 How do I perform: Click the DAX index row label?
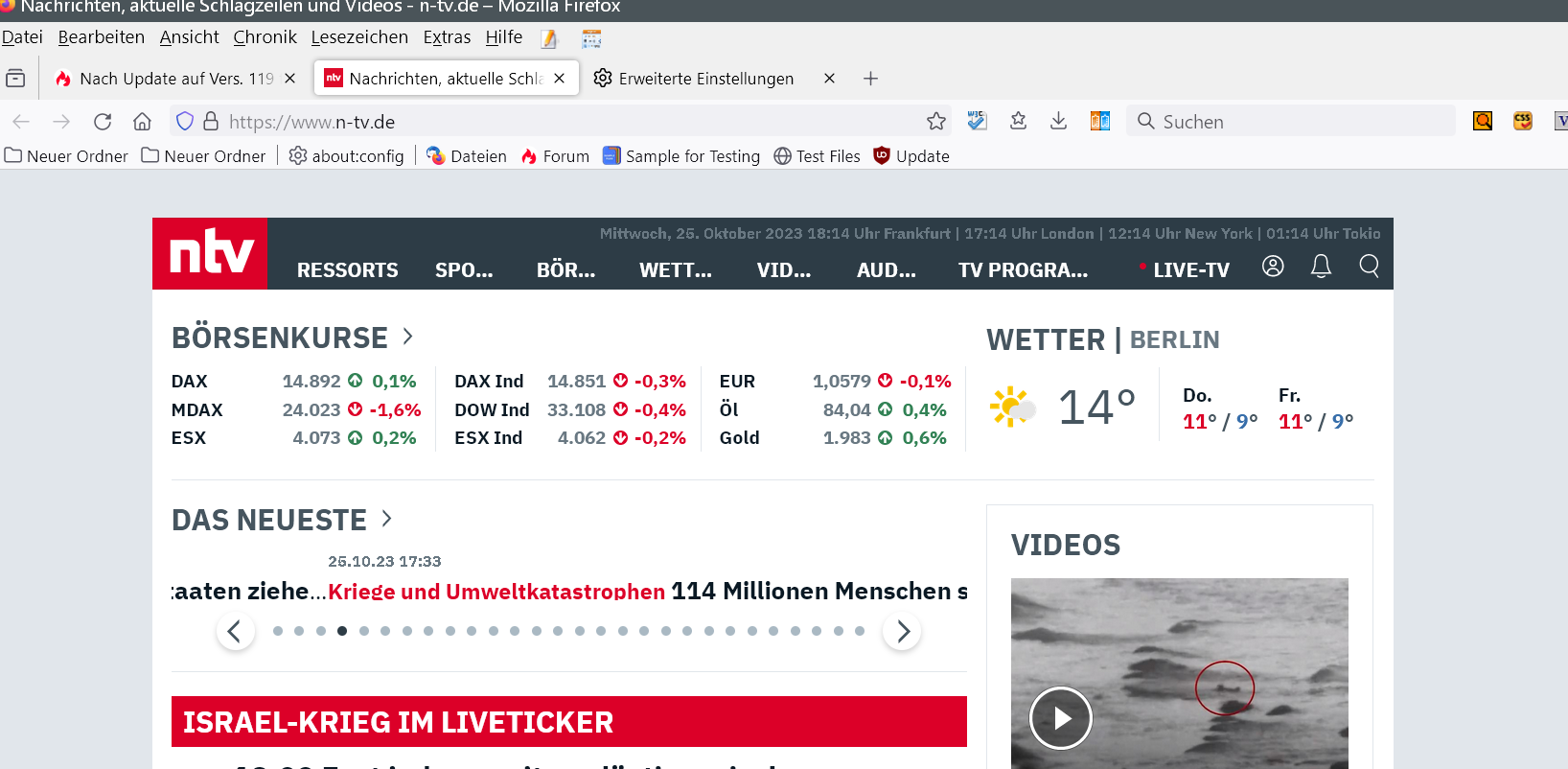click(190, 382)
